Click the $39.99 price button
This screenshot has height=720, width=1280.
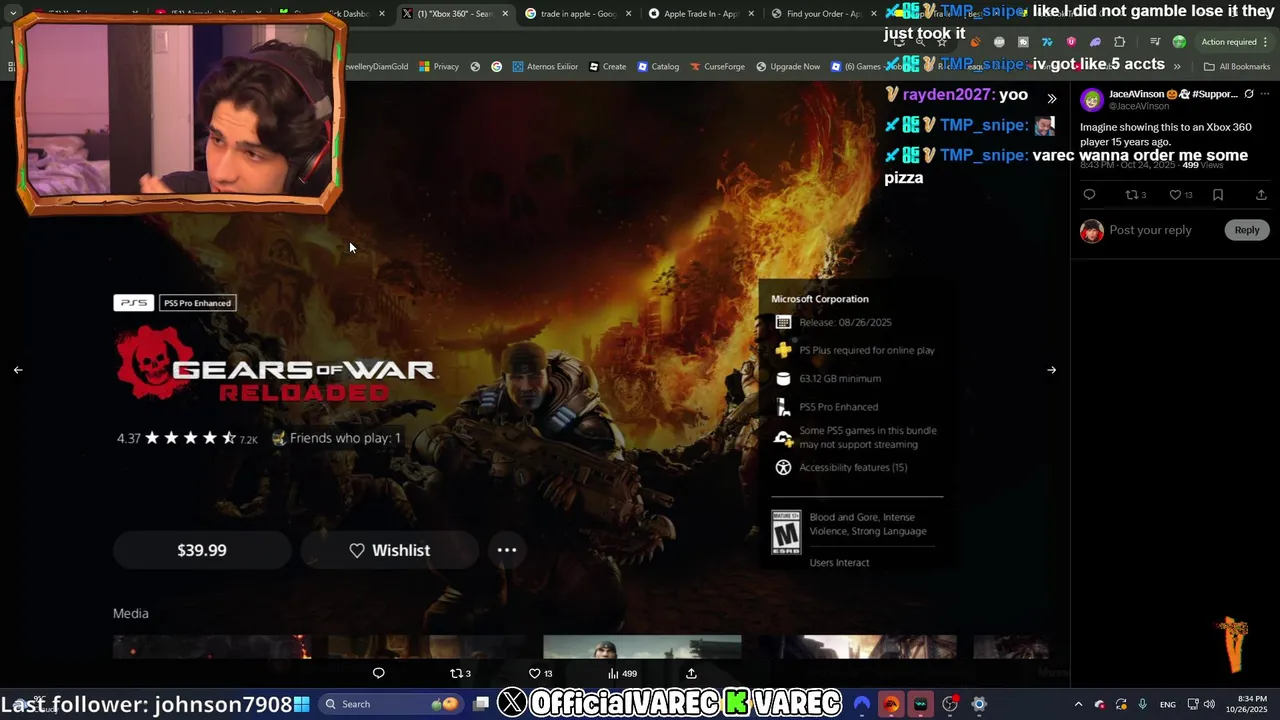[202, 550]
